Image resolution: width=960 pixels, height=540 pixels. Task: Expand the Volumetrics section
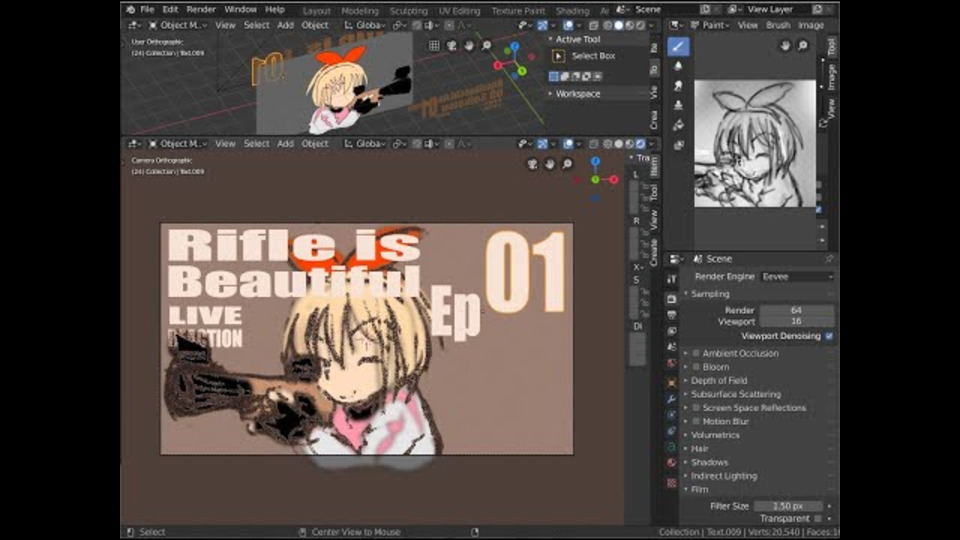(x=715, y=435)
